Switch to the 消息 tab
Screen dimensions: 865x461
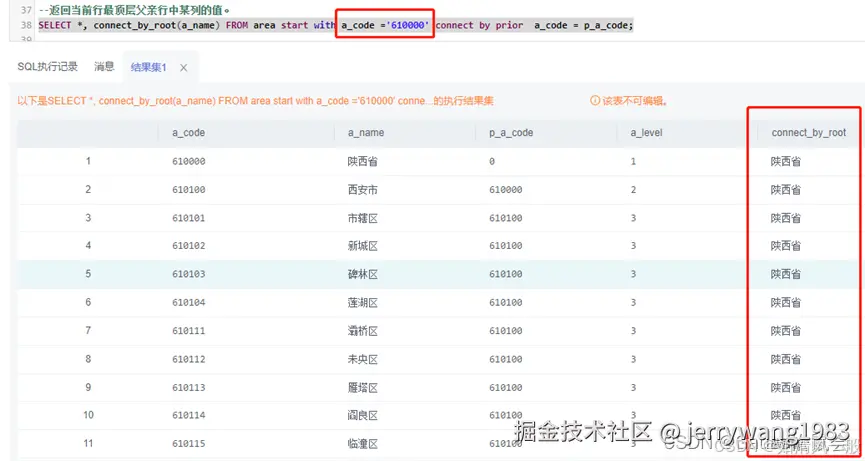click(x=104, y=67)
